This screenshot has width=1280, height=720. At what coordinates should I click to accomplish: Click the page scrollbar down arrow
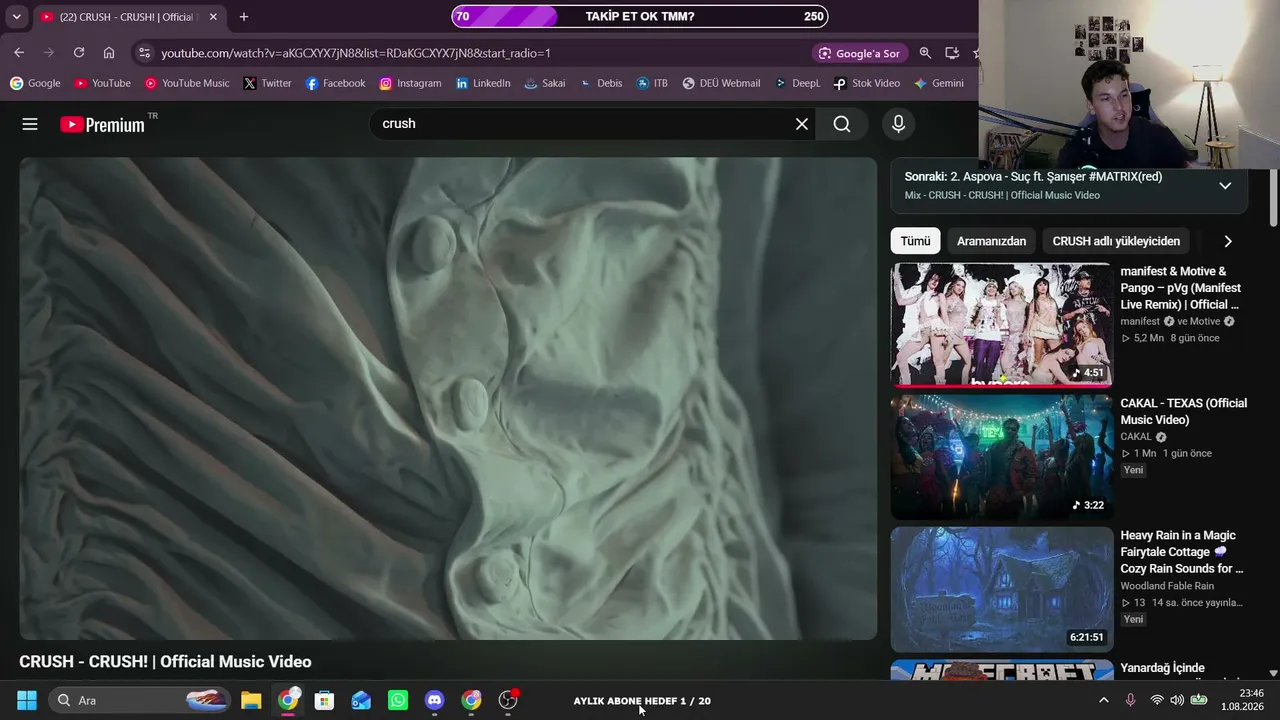(1273, 674)
